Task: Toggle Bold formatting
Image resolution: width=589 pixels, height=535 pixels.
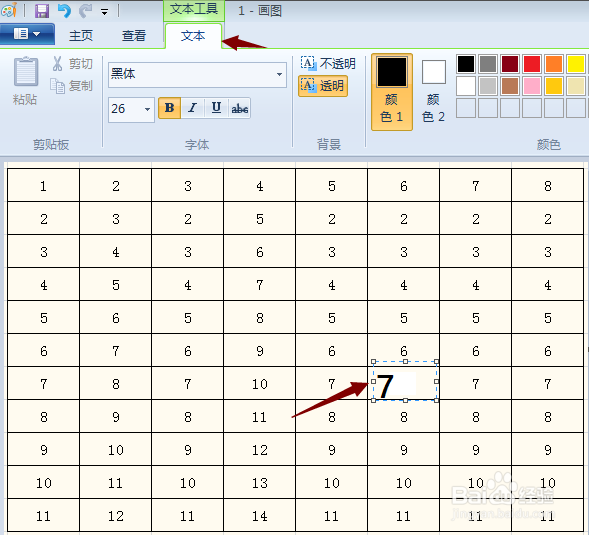Action: point(169,108)
